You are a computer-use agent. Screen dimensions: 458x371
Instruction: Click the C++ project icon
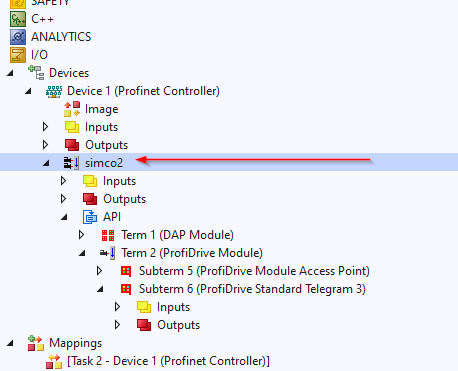[18, 19]
